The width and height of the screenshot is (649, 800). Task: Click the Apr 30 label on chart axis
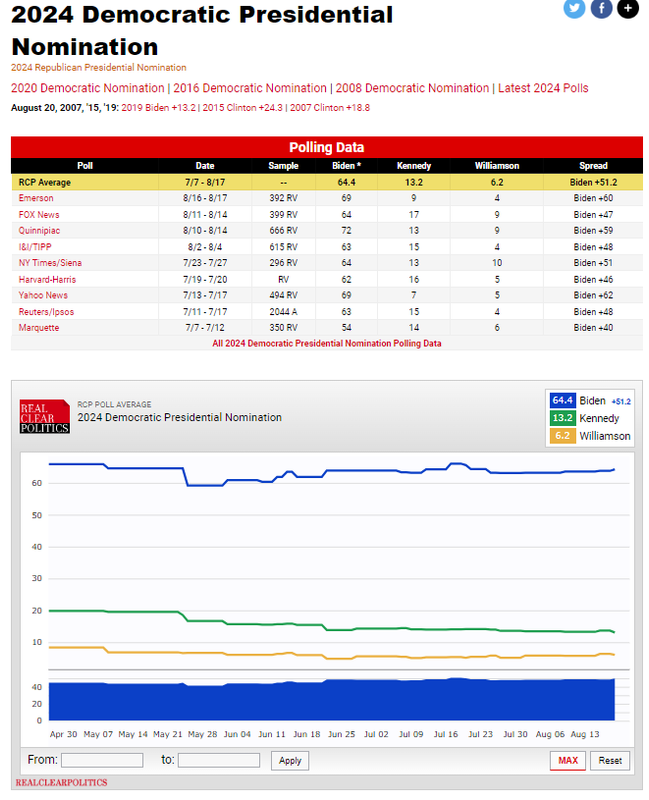(63, 734)
